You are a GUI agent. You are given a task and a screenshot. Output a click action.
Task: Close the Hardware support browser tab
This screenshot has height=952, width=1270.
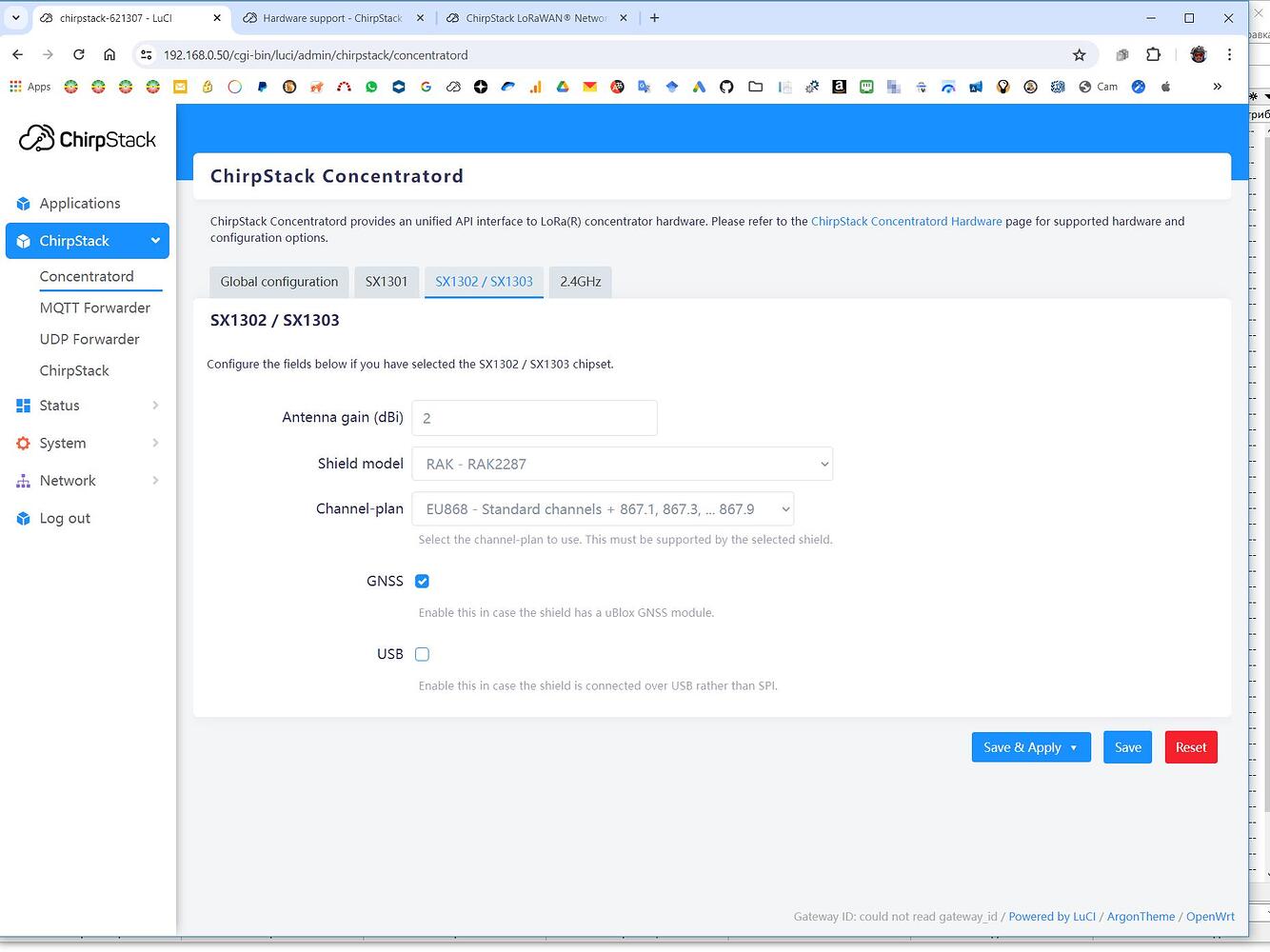click(420, 18)
